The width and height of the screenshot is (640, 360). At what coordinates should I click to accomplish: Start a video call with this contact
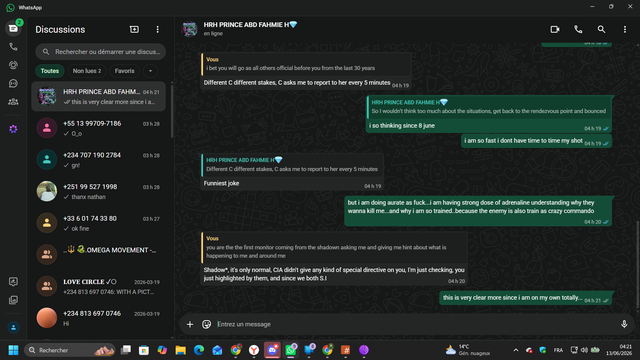coord(555,29)
